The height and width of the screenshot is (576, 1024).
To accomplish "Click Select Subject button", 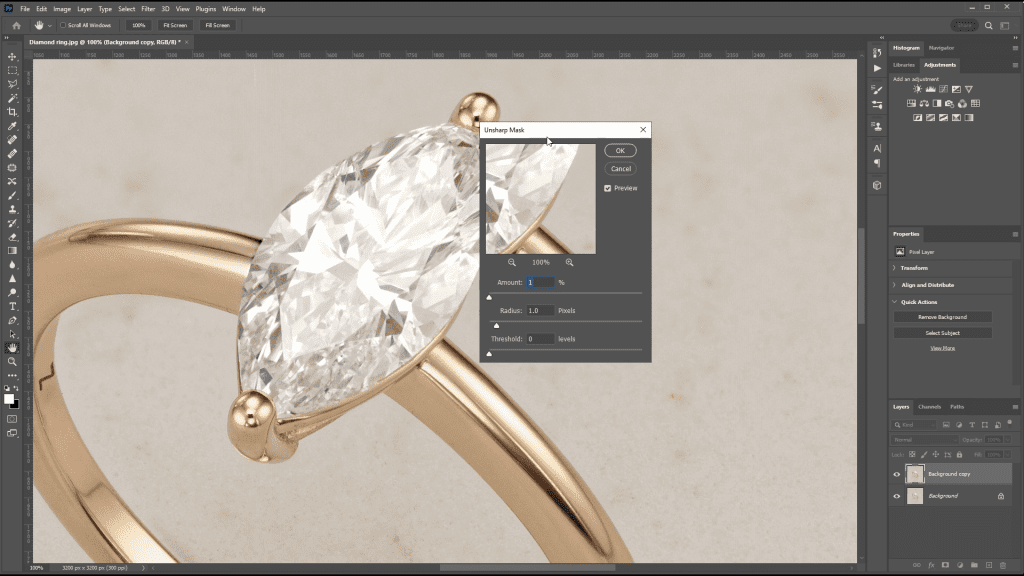I will point(942,333).
